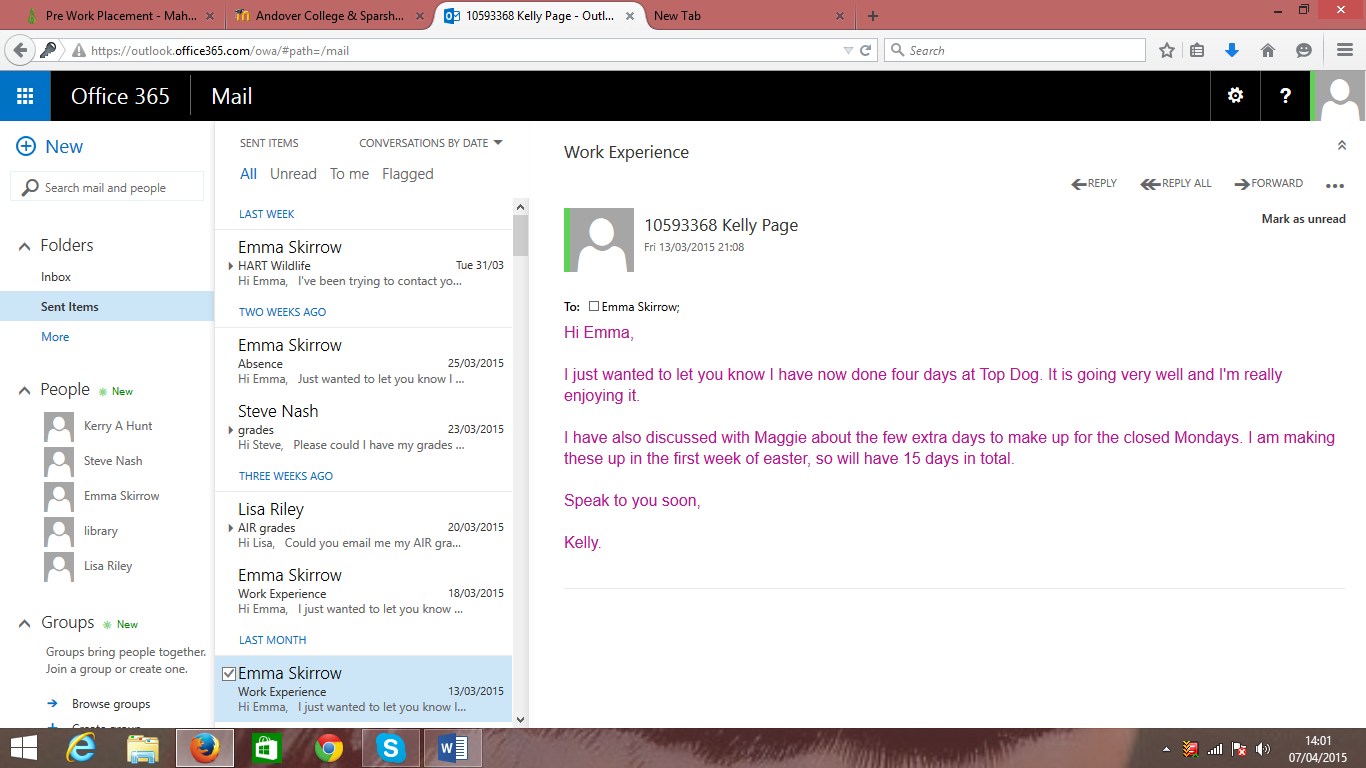Open the Office 365 app launcher grid
Image resolution: width=1366 pixels, height=768 pixels.
coord(25,96)
